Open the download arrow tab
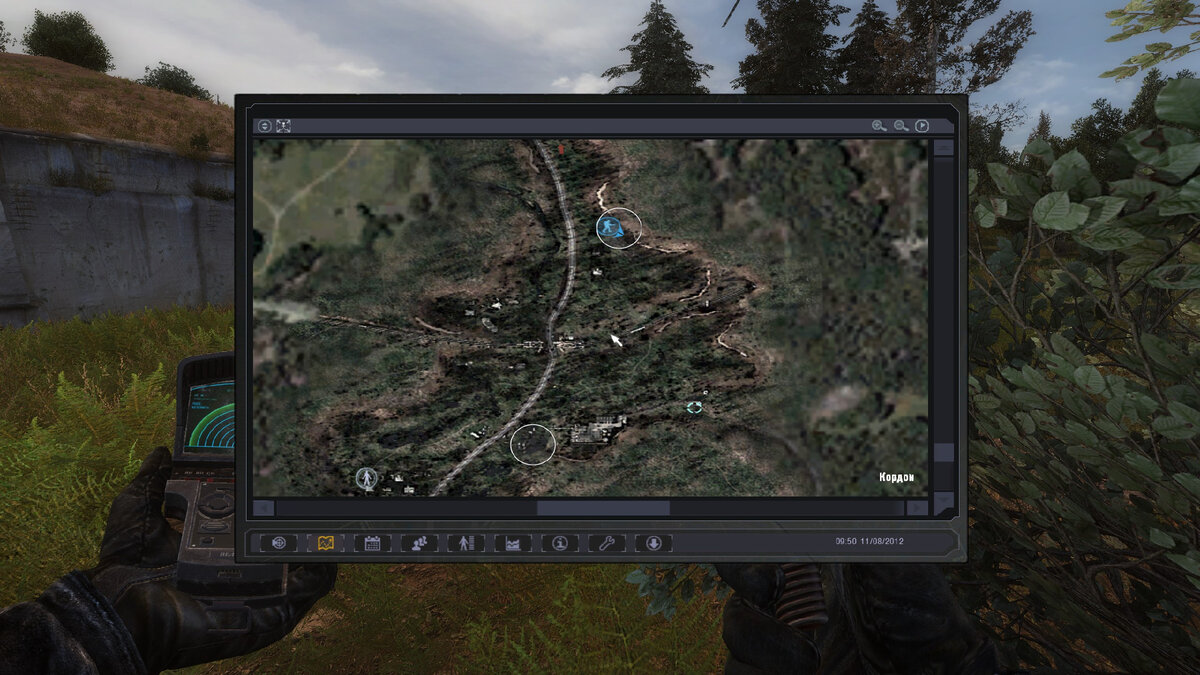The image size is (1200, 675). click(653, 543)
